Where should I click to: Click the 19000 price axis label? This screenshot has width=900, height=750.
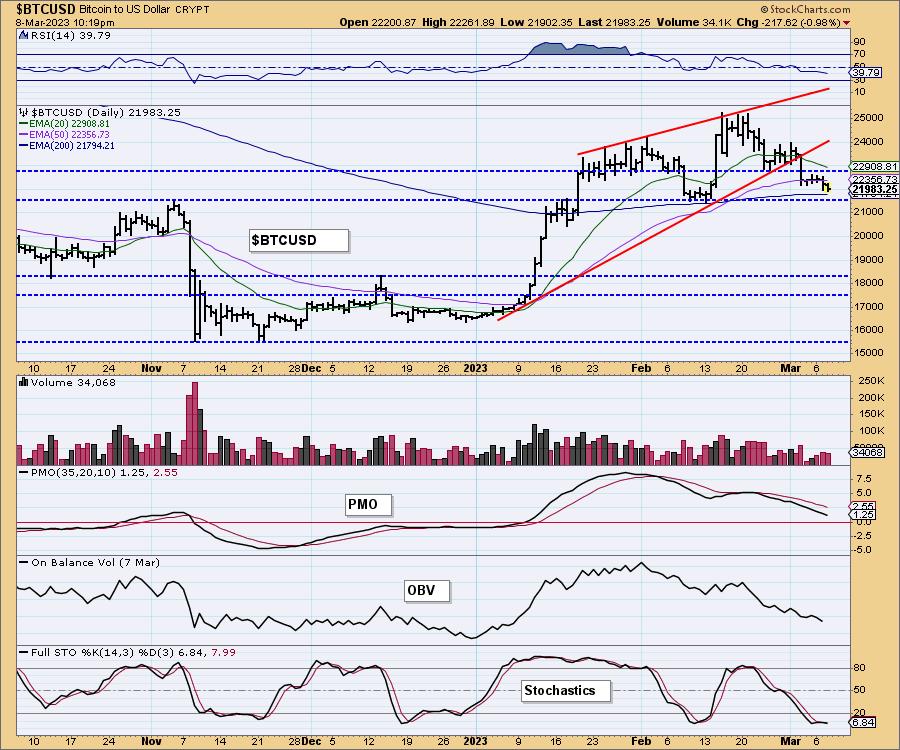pyautogui.click(x=868, y=259)
